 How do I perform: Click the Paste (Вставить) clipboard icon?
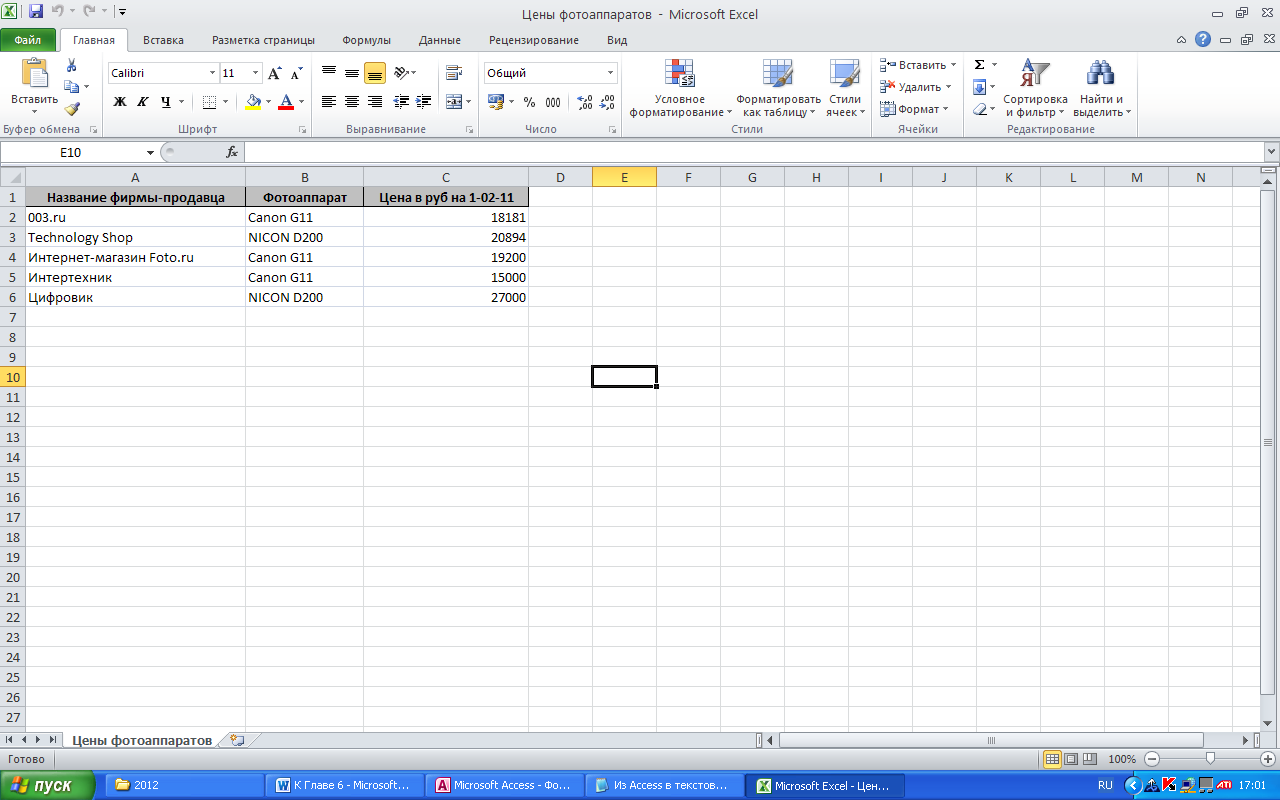coord(34,75)
